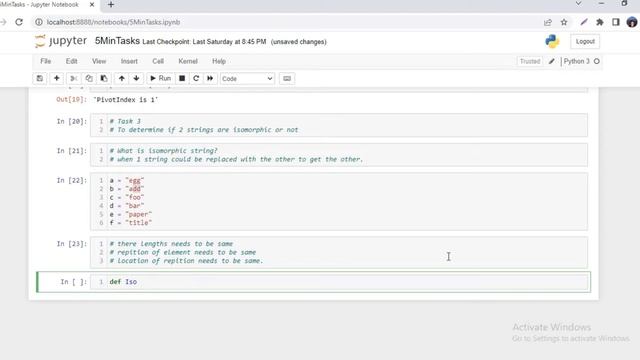Open the command palette keyboard icon
This screenshot has height=360, width=640.
(287, 78)
